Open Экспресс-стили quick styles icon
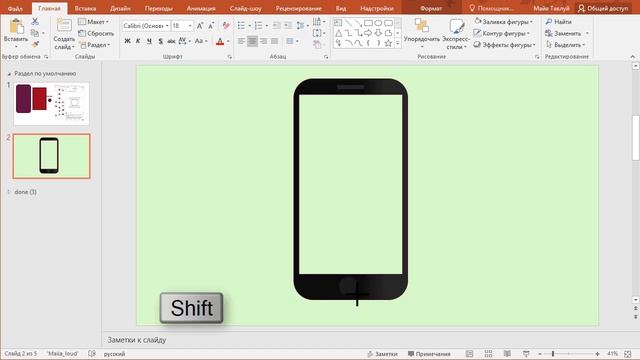The image size is (640, 360). pos(456,27)
